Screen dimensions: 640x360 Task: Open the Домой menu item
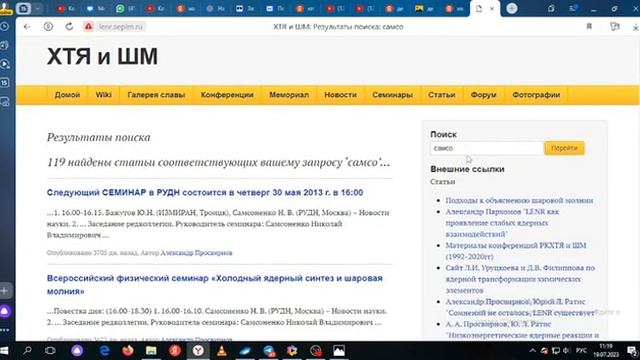point(67,95)
